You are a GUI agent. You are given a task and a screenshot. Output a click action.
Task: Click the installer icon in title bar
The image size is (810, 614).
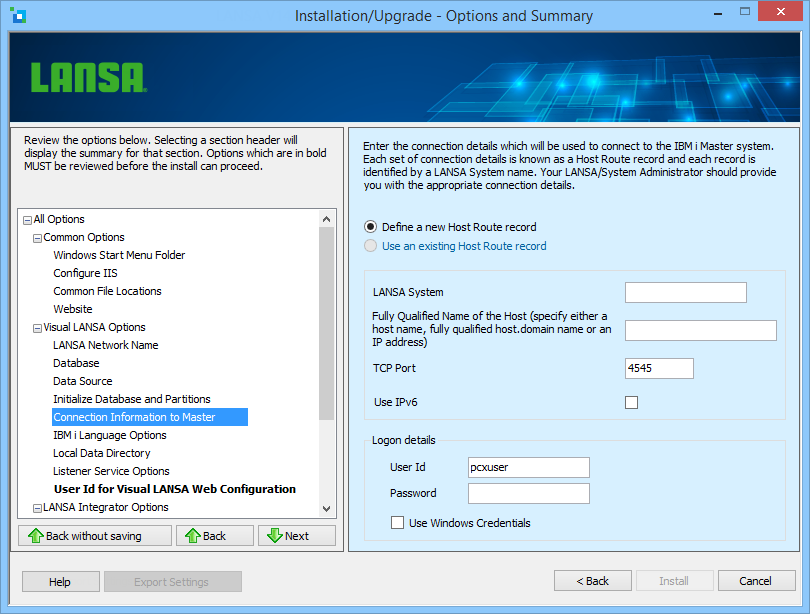tap(18, 15)
